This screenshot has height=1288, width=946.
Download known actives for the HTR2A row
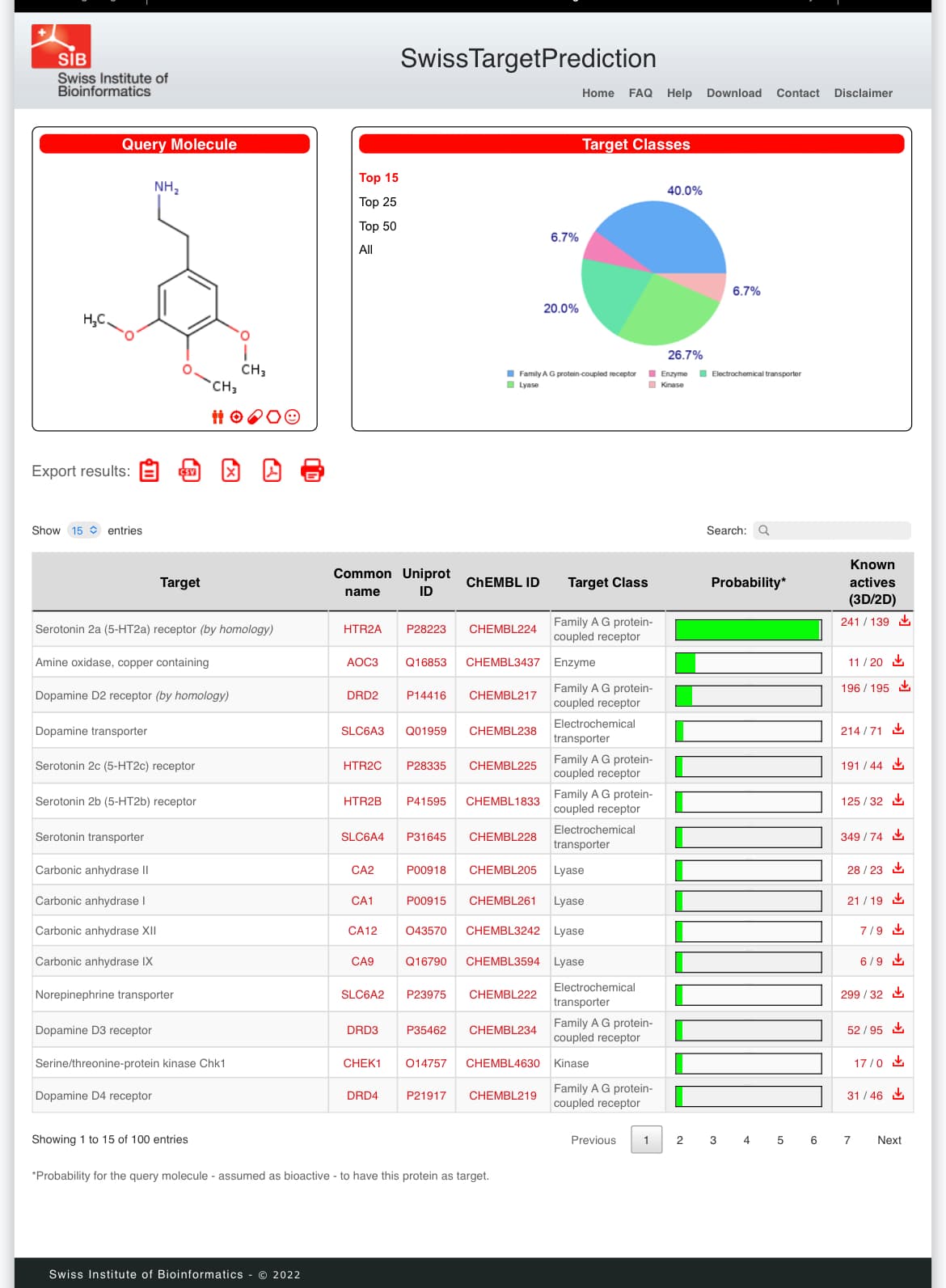point(905,621)
